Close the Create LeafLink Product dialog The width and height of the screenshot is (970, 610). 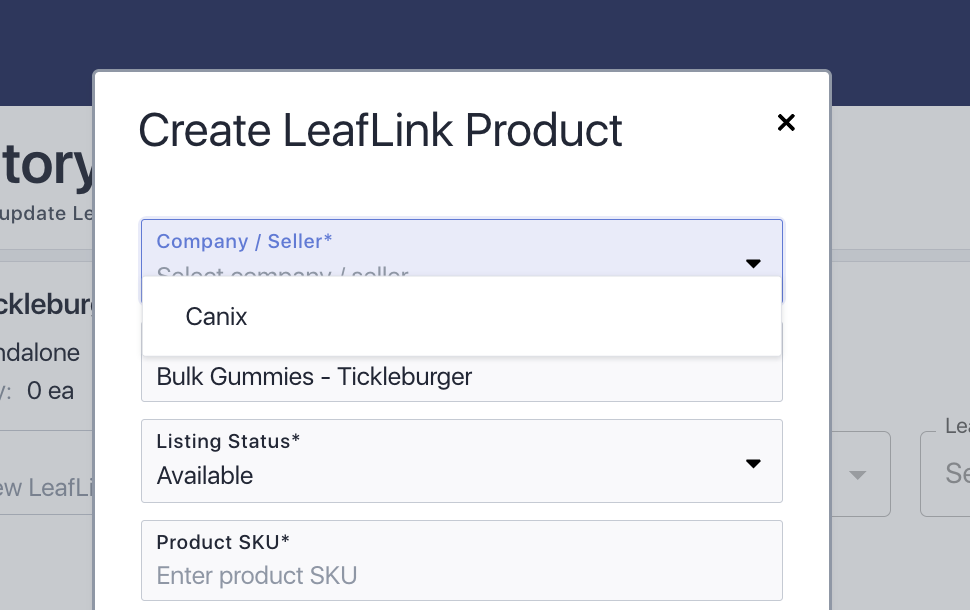click(x=786, y=123)
